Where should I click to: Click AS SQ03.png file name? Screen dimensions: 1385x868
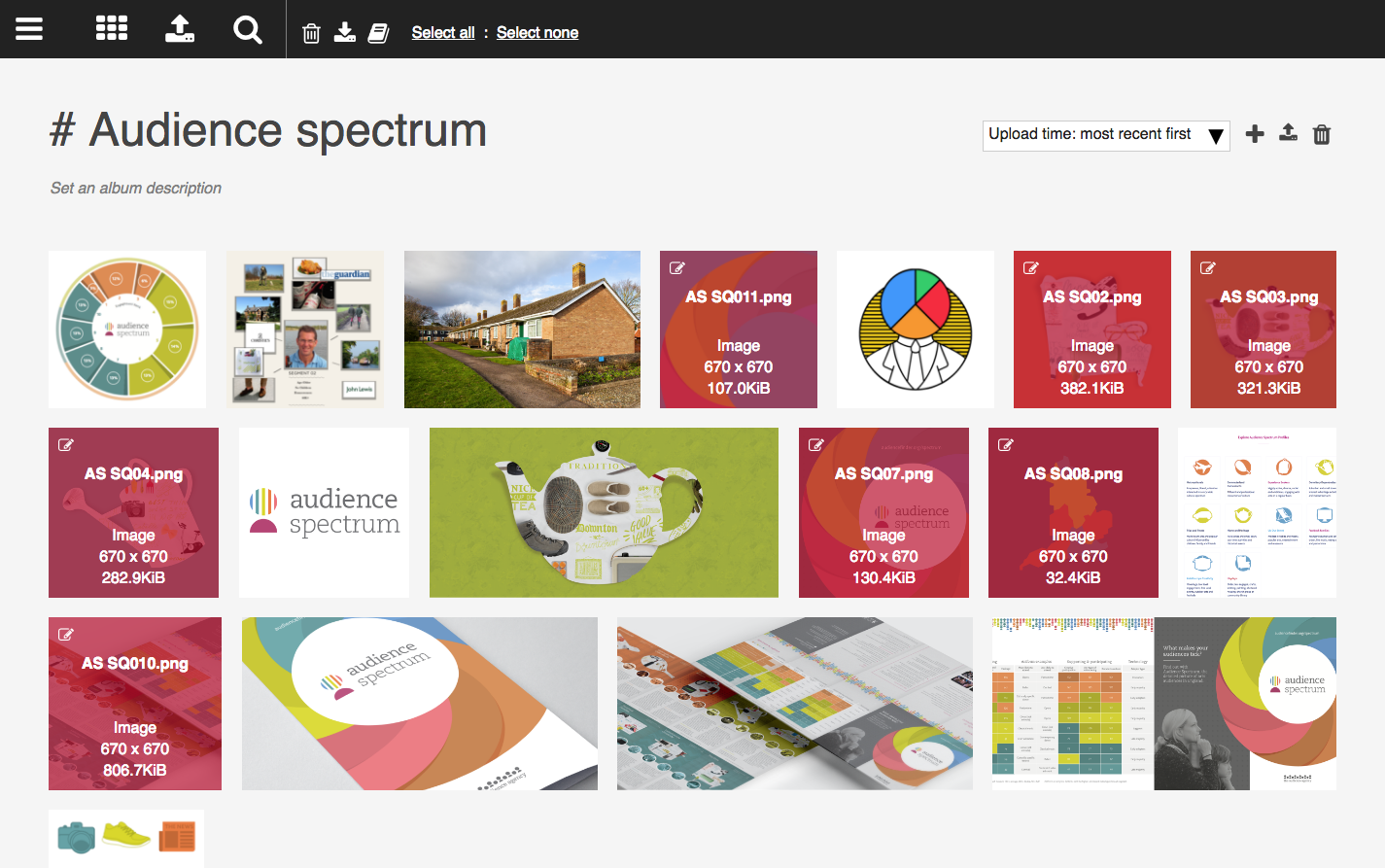click(1269, 297)
